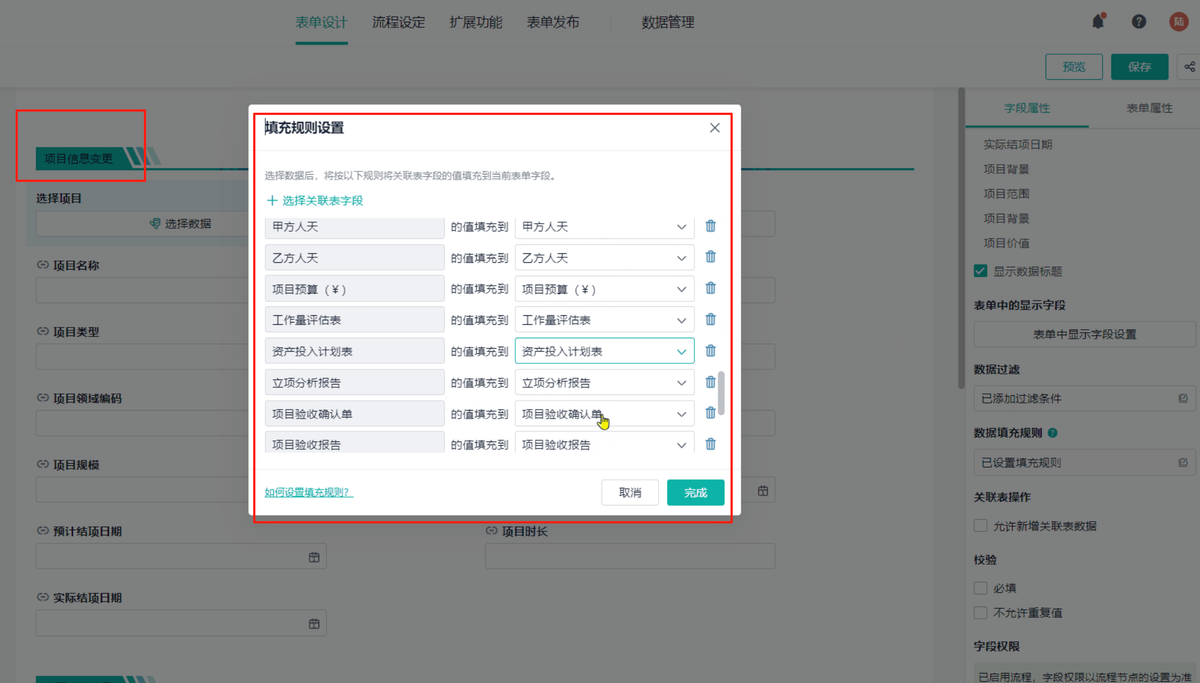Delete the 甲方人天 fill rule
1200x683 pixels.
click(x=710, y=226)
